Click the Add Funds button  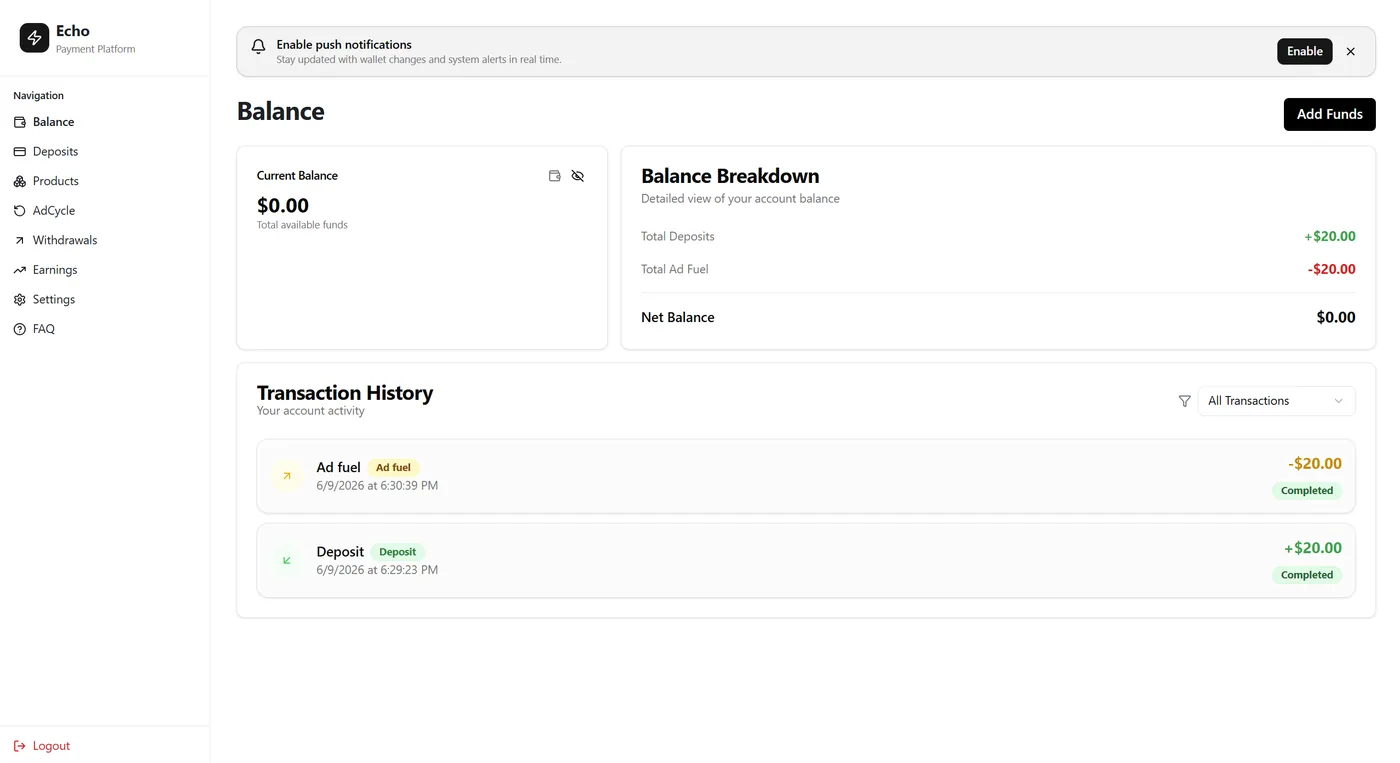(x=1329, y=114)
